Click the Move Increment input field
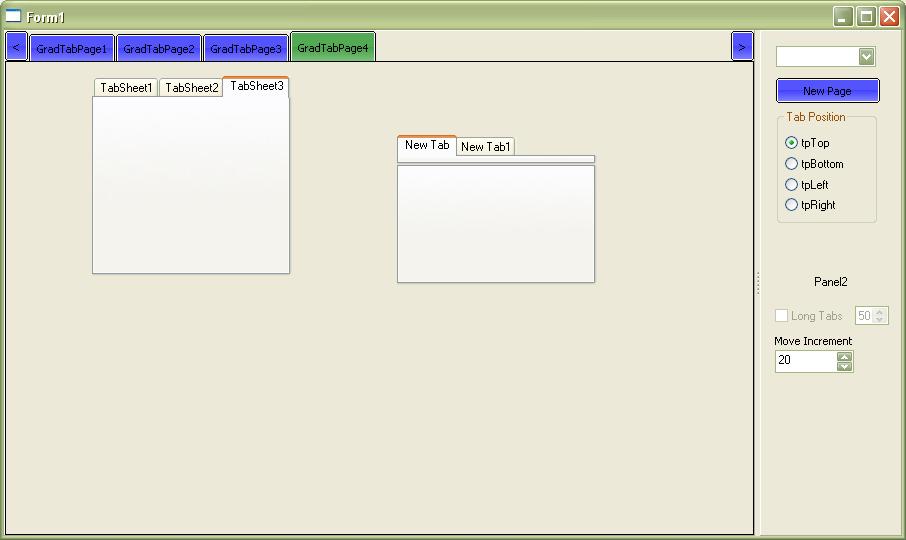The height and width of the screenshot is (540, 906). [805, 361]
